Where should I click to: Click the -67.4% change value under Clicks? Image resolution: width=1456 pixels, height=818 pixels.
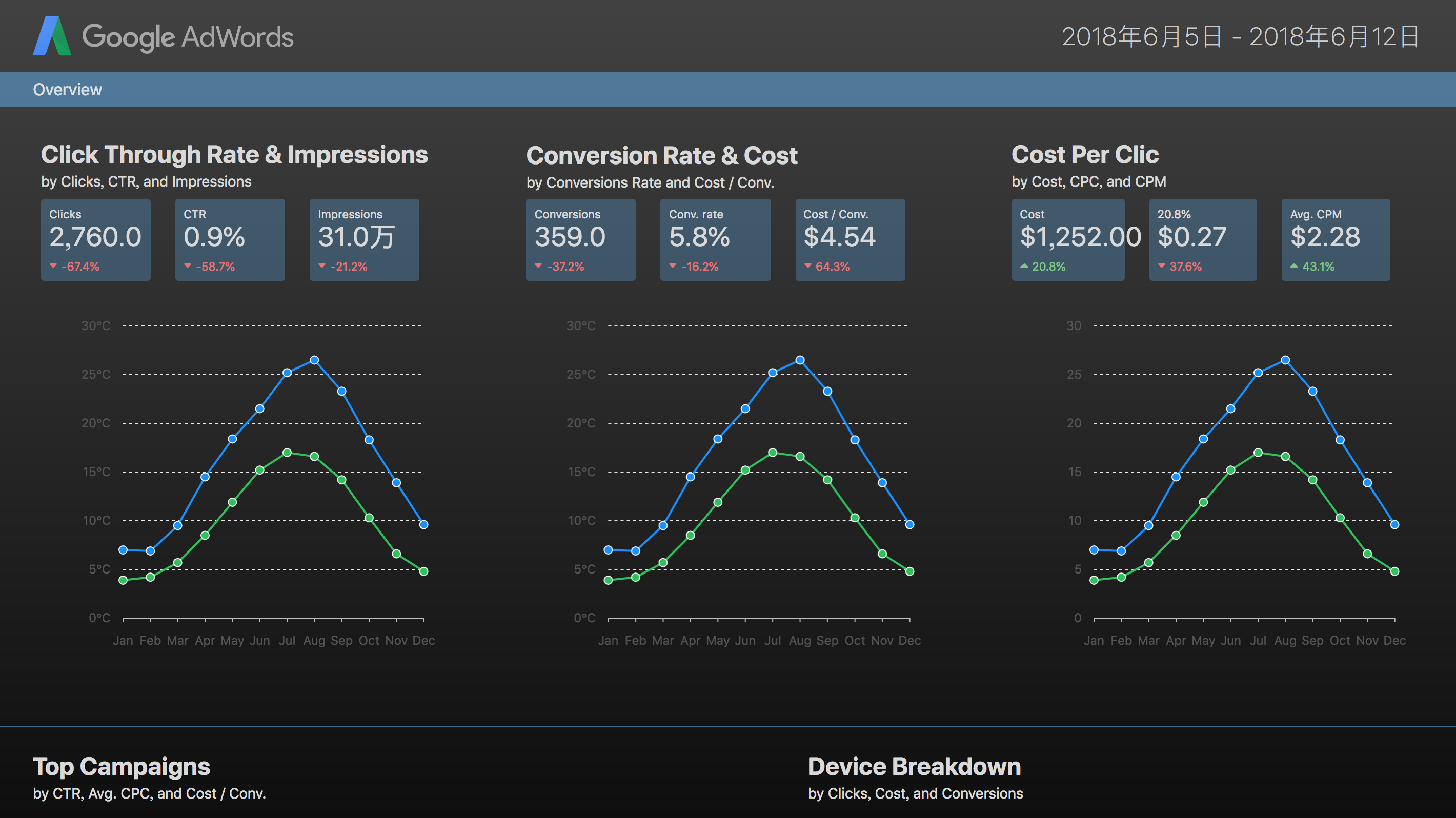point(80,267)
